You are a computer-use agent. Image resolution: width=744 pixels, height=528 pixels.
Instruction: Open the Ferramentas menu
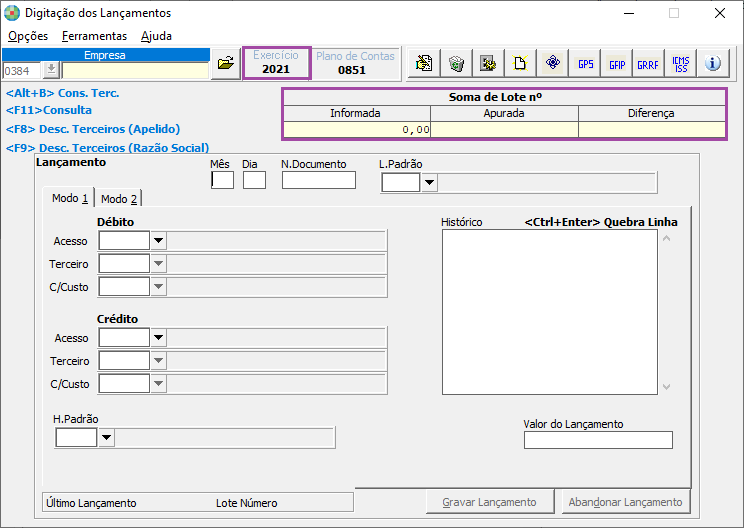94,36
